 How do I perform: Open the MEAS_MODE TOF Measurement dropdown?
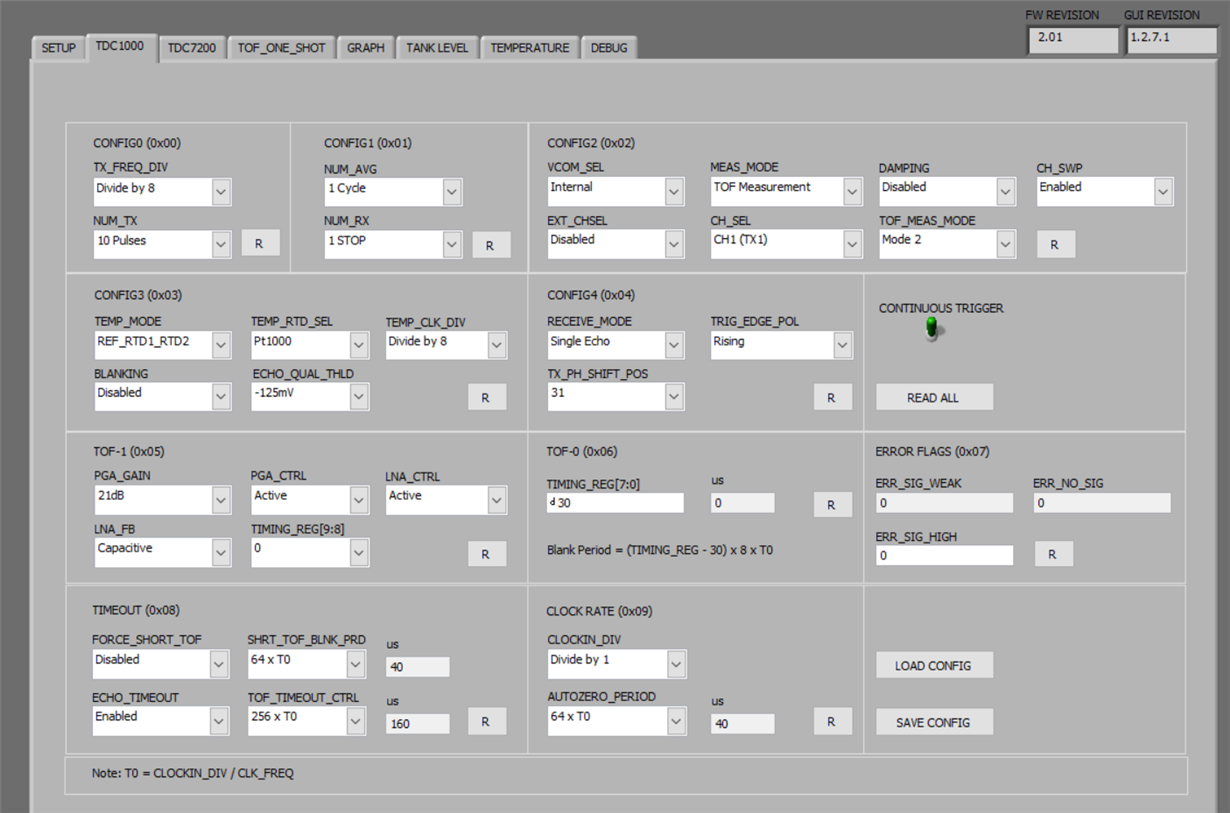point(786,191)
